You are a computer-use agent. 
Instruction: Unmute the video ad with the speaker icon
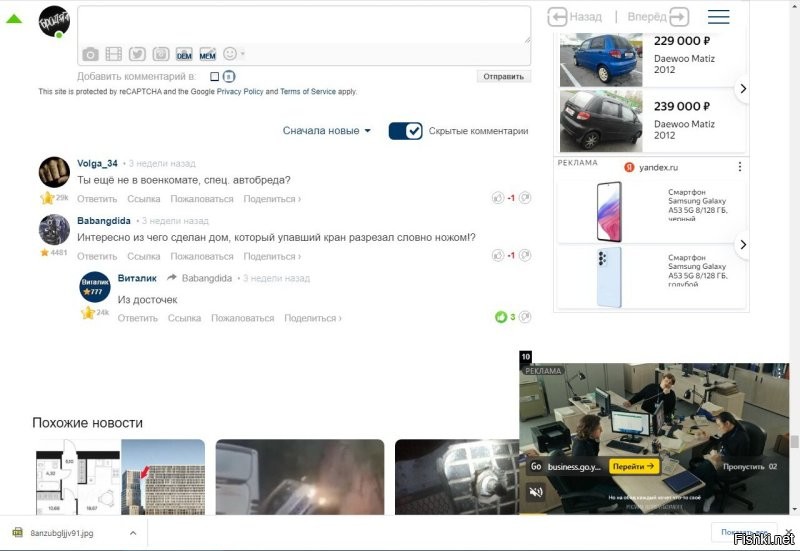tap(536, 492)
